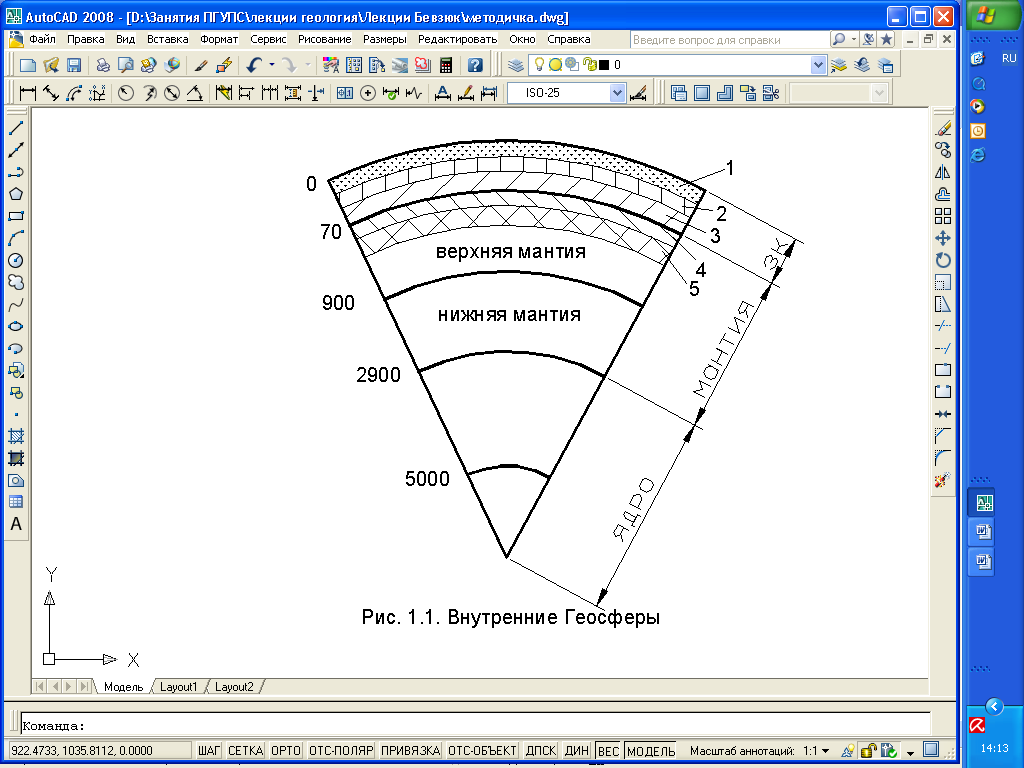Viewport: 1024px width, 768px height.
Task: Select the Circle tool
Action: click(16, 261)
